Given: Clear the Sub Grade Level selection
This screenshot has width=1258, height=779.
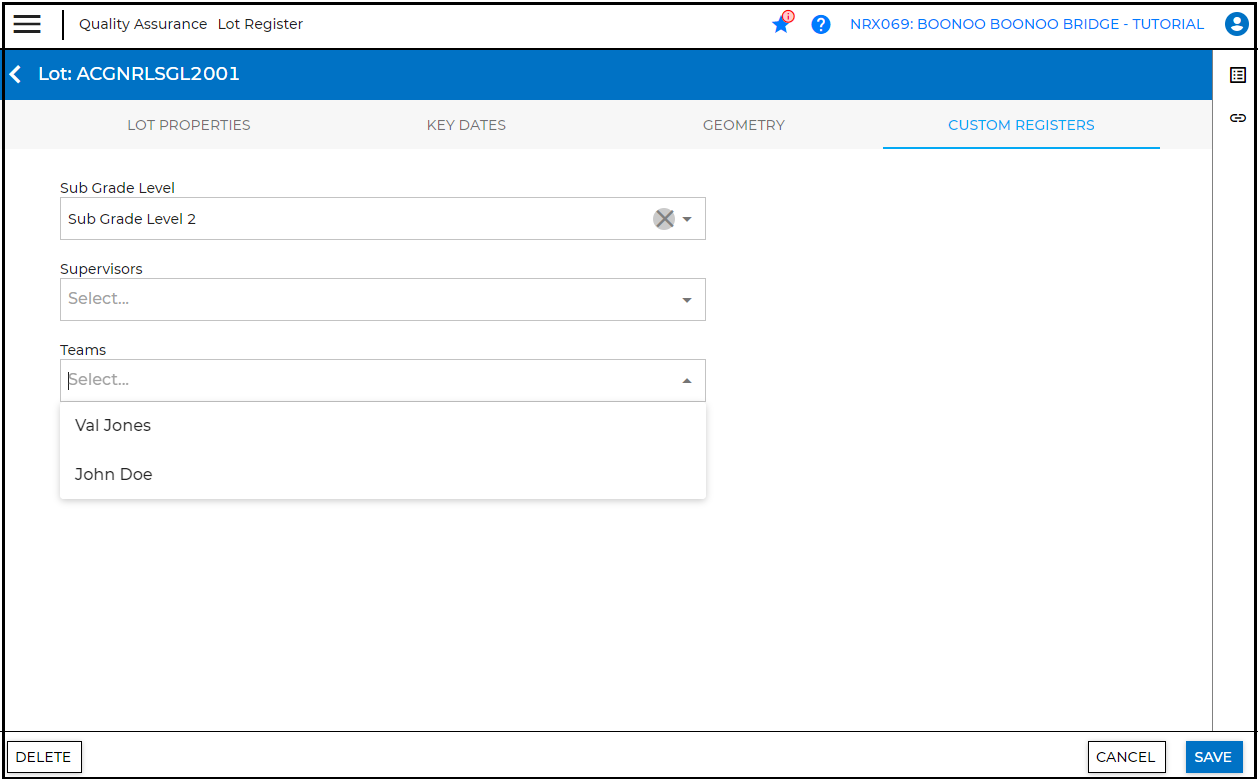Looking at the screenshot, I should [664, 219].
